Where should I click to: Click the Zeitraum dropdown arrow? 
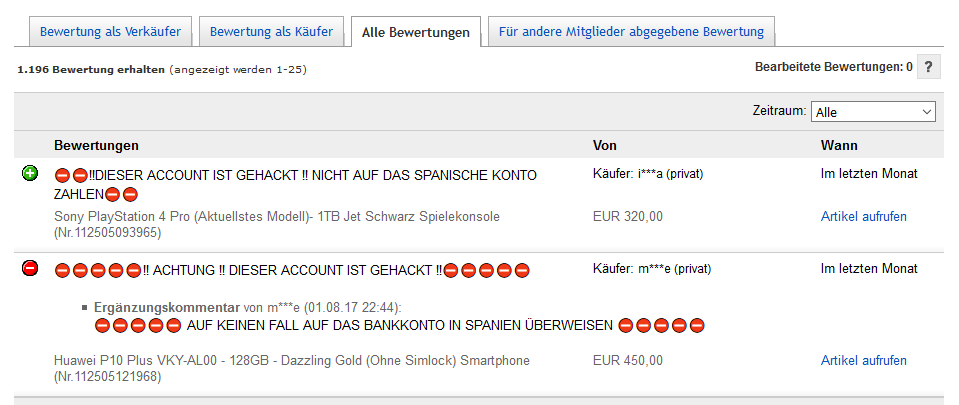point(927,112)
